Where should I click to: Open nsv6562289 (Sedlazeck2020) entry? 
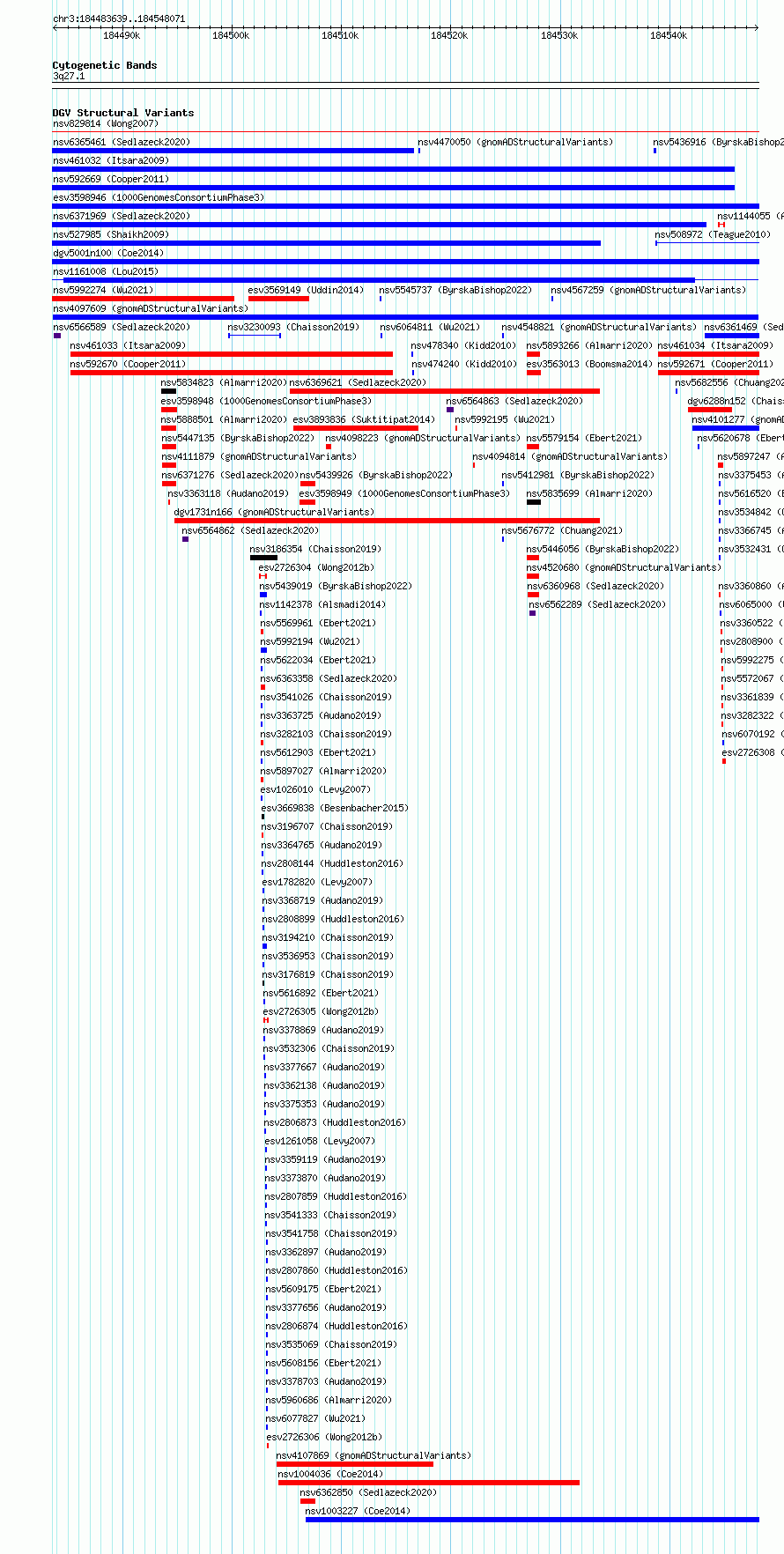(598, 604)
